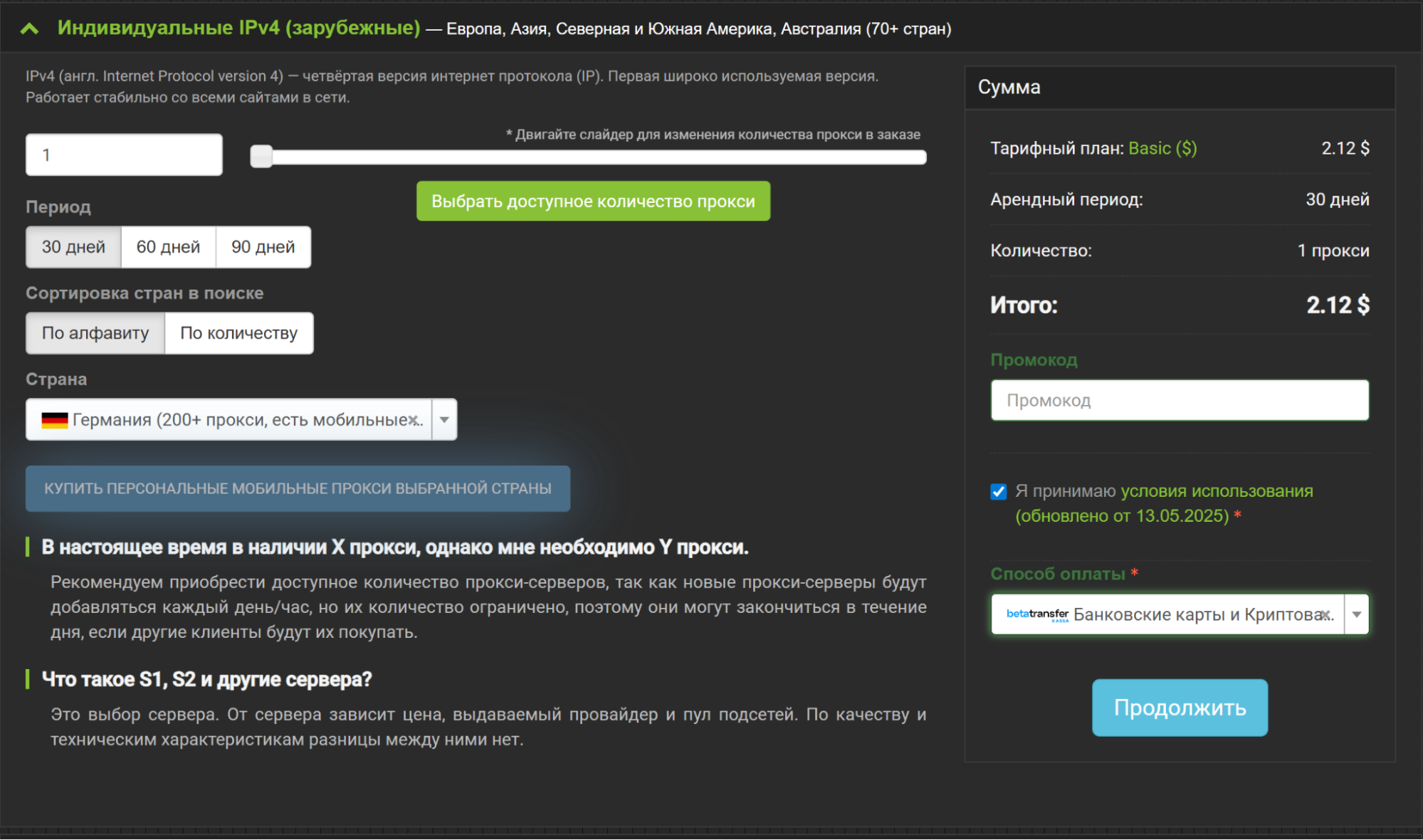
Task: Clear the selected Germany country (x icon)
Action: point(414,420)
